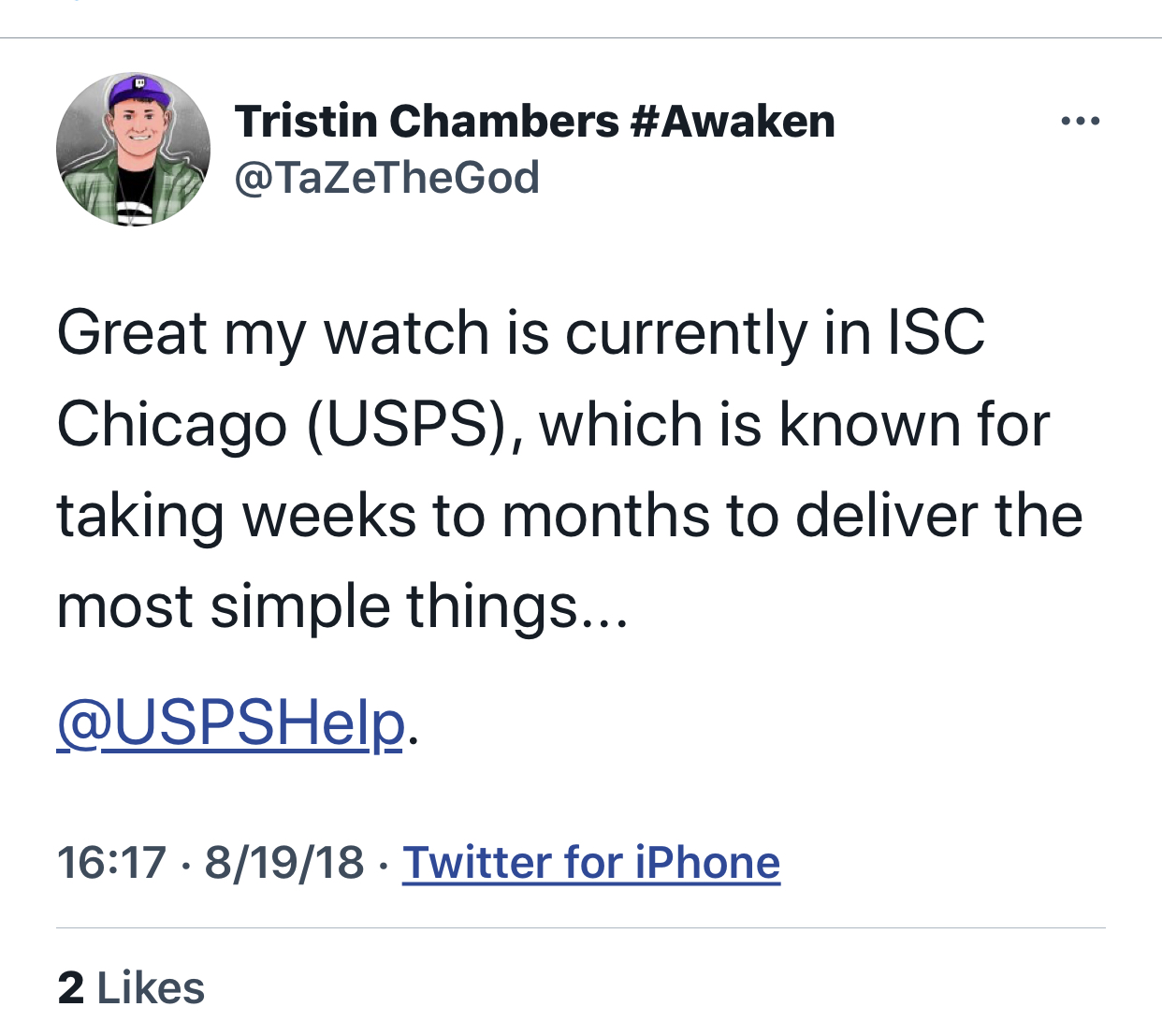
Task: Click the 16:17 timestamp
Action: click(x=111, y=862)
